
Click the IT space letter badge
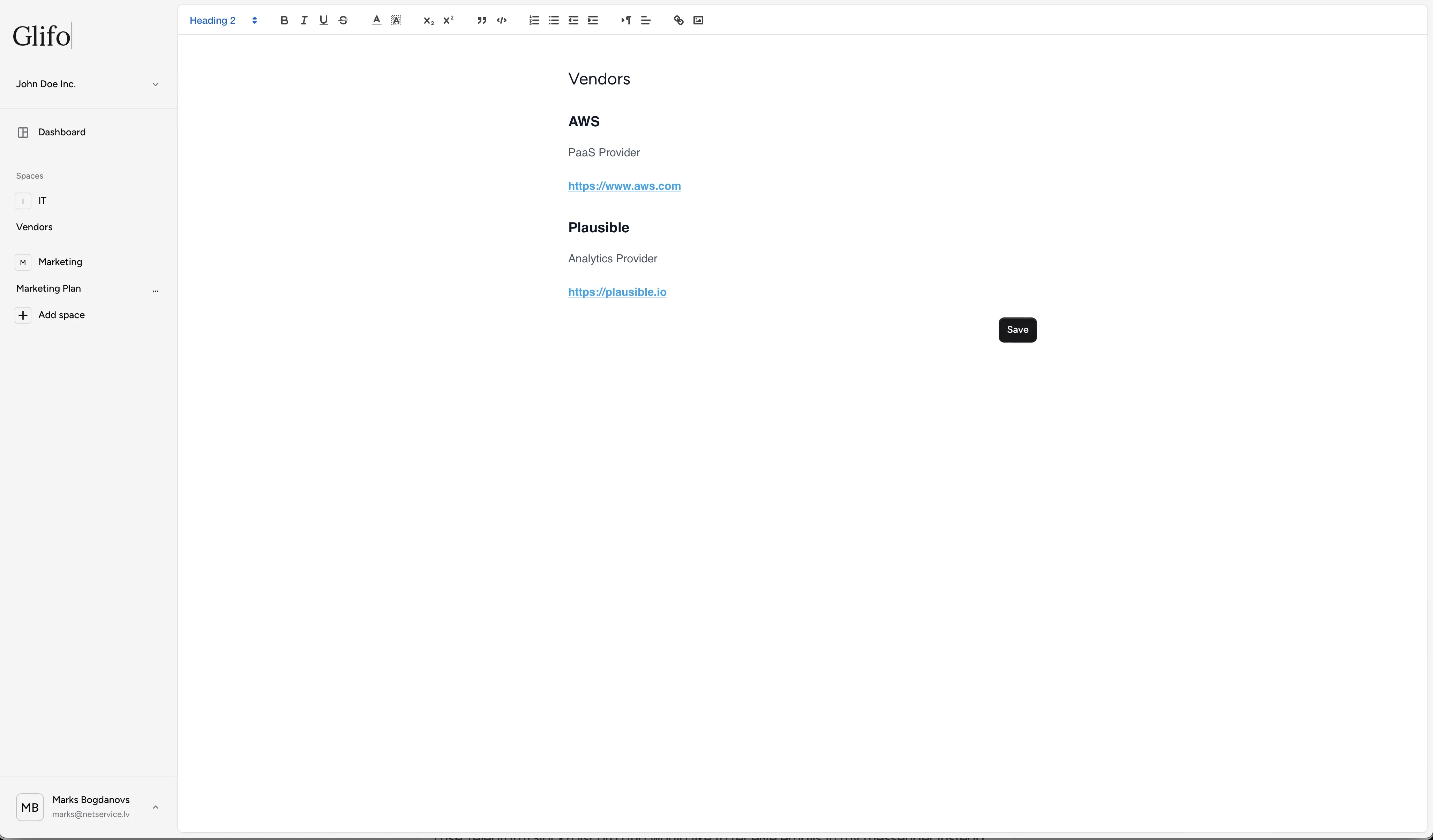point(23,201)
